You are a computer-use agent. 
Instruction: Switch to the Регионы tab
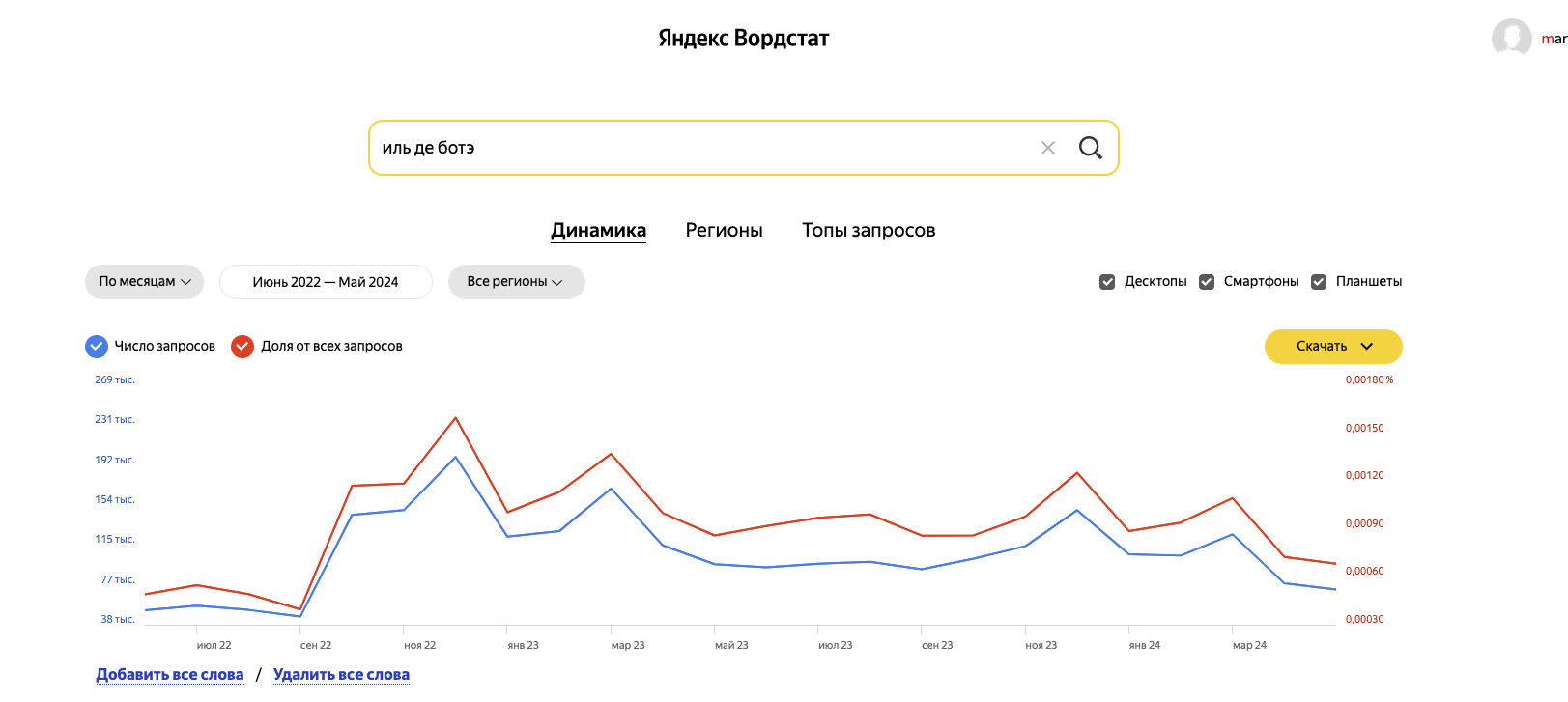[x=724, y=230]
